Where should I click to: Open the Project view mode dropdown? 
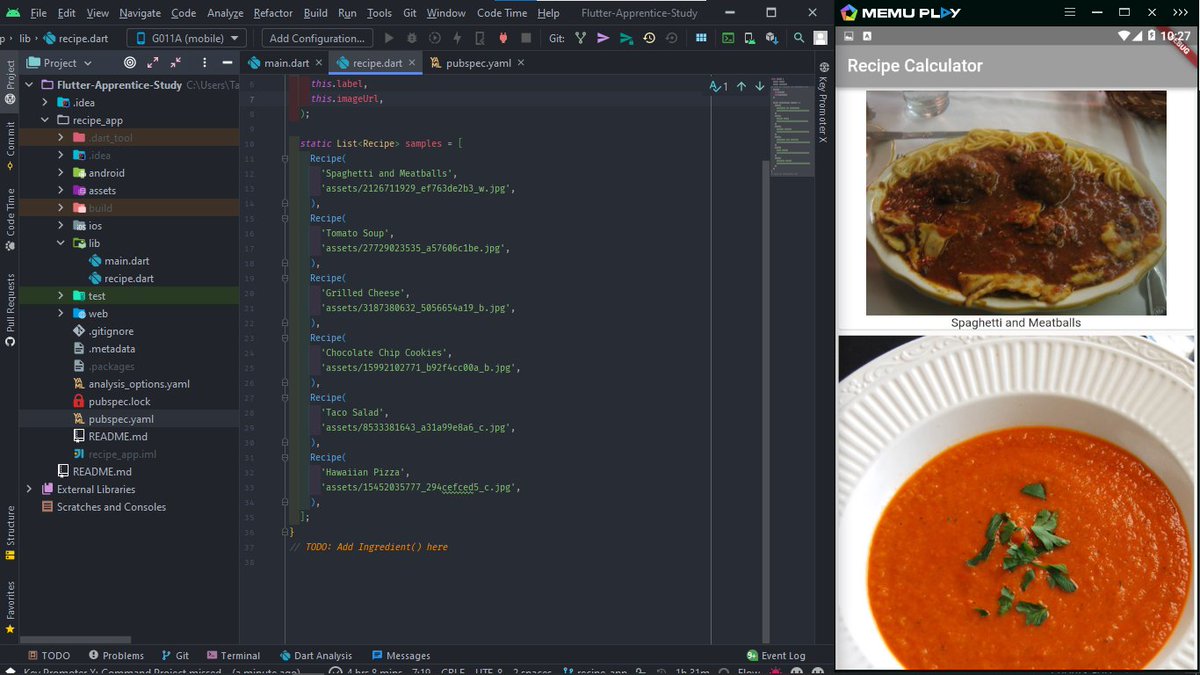pyautogui.click(x=61, y=62)
